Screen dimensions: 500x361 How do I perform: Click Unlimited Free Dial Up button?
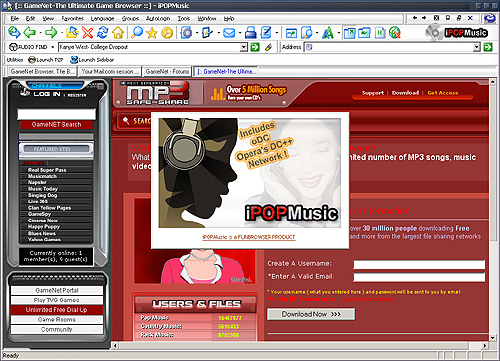[57, 310]
